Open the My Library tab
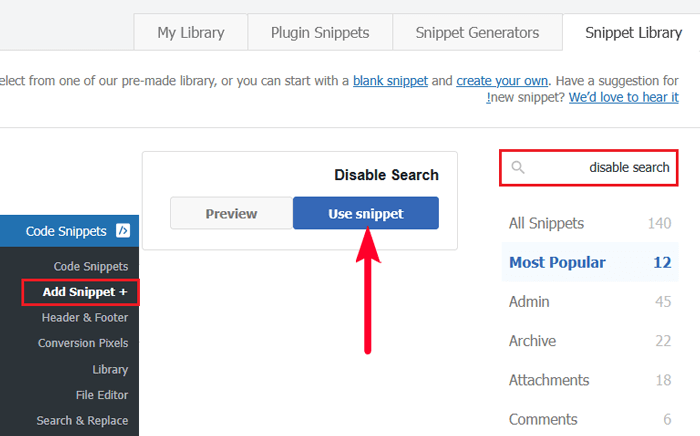 click(x=190, y=33)
